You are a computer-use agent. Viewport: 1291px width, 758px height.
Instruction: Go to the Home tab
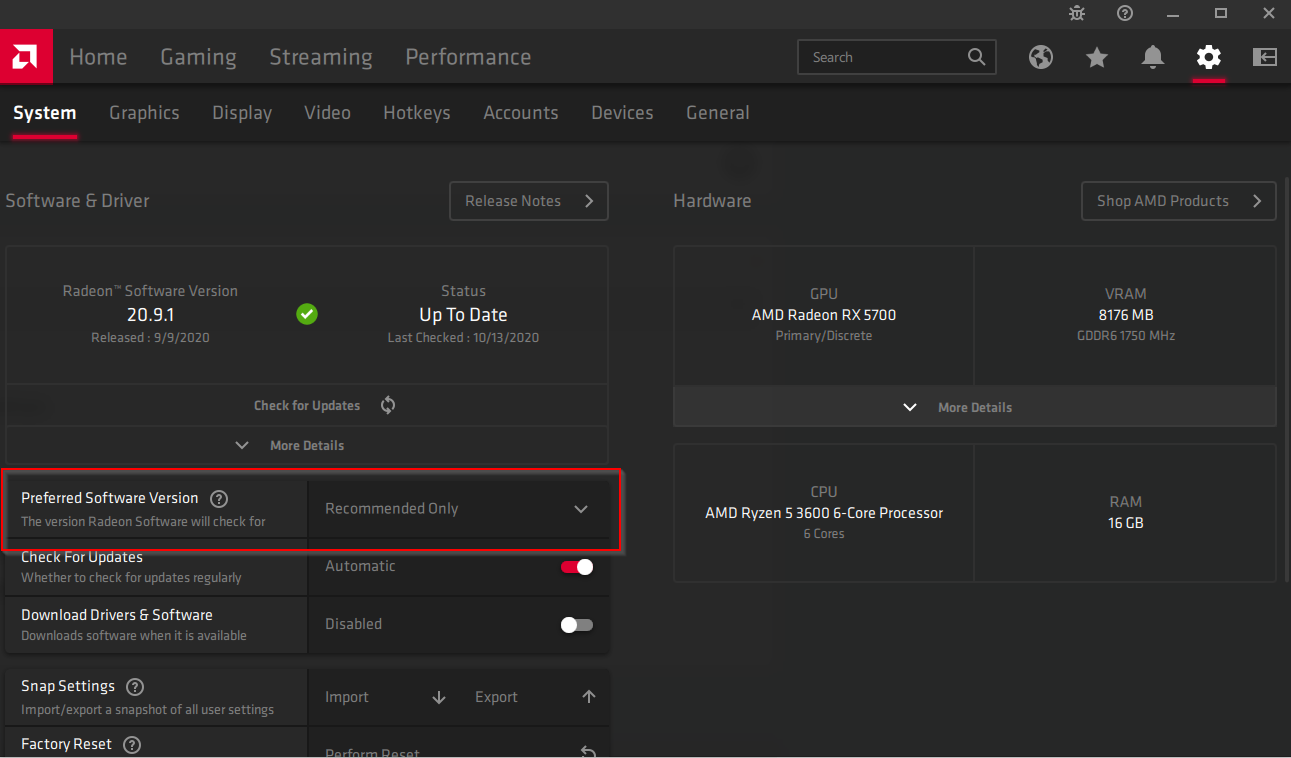click(x=98, y=57)
